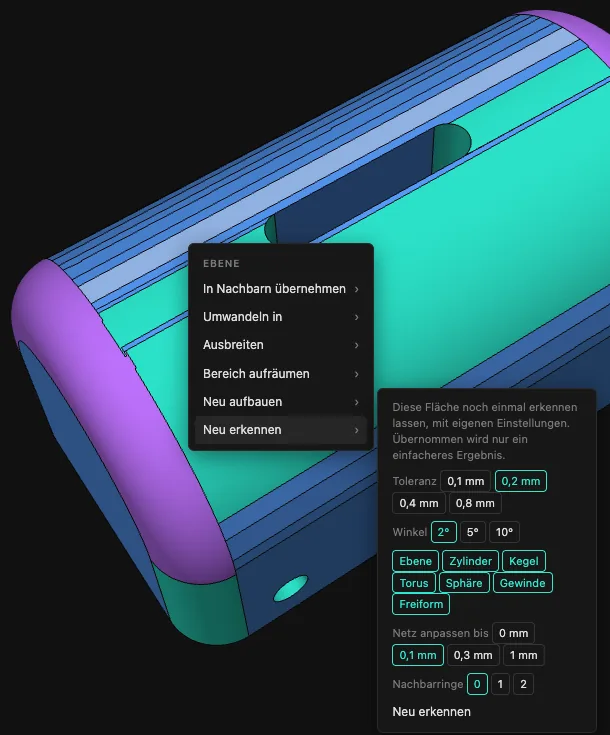Viewport: 610px width, 735px height.
Task: Set Winkel to 5°
Action: (x=473, y=532)
